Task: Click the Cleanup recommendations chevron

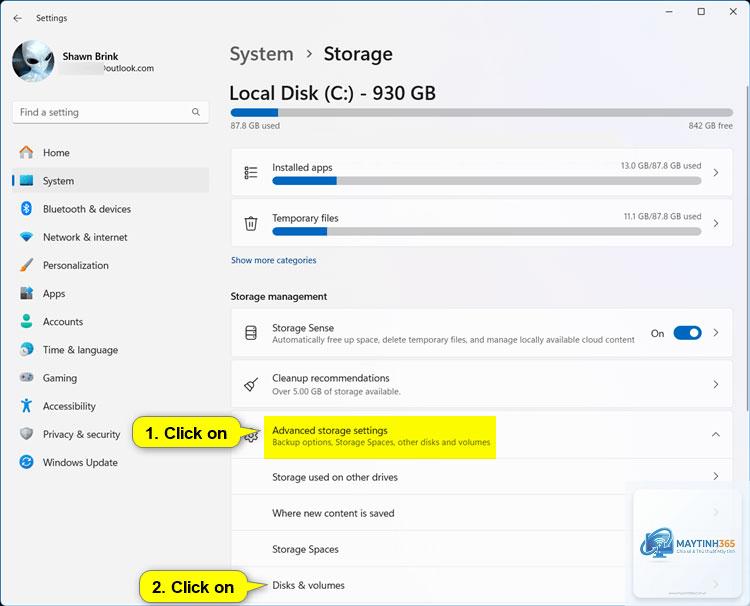Action: [716, 385]
